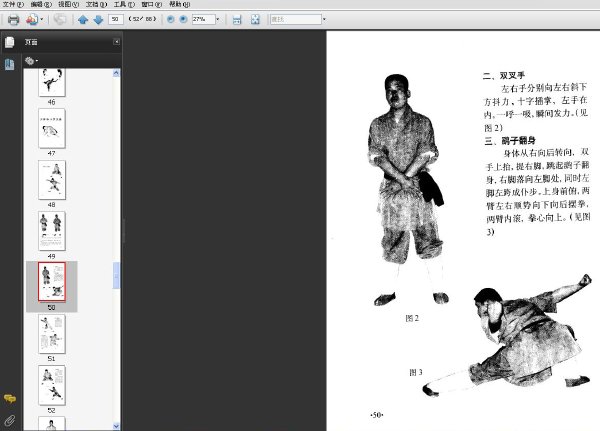Click the zoom out button
This screenshot has height=431, width=600.
pyautogui.click(x=171, y=19)
